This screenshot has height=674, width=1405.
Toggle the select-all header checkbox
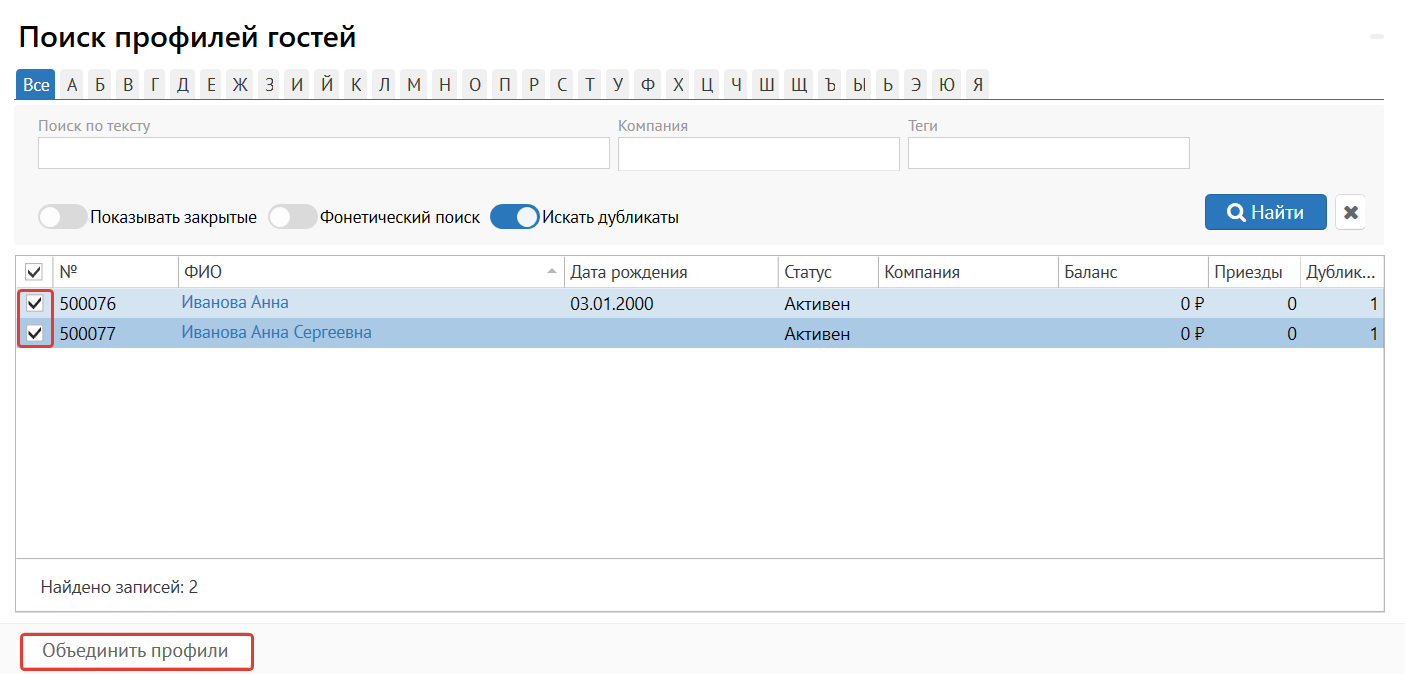point(34,272)
